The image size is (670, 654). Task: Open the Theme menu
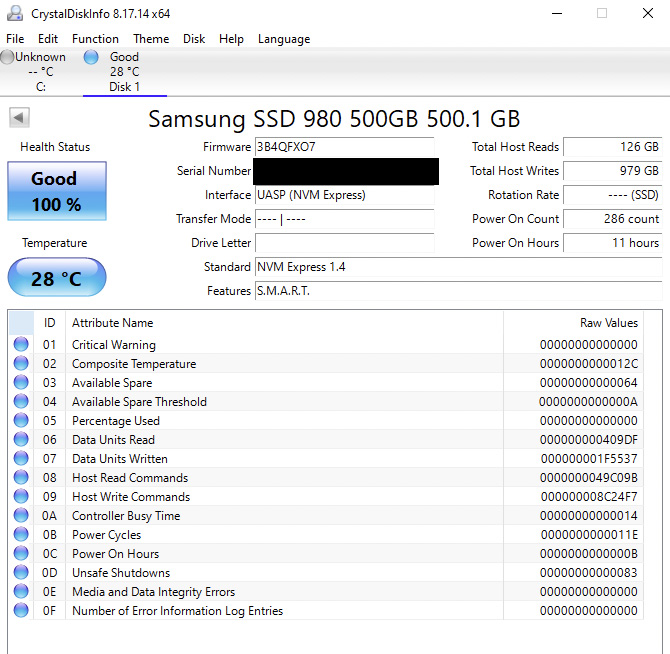(151, 39)
